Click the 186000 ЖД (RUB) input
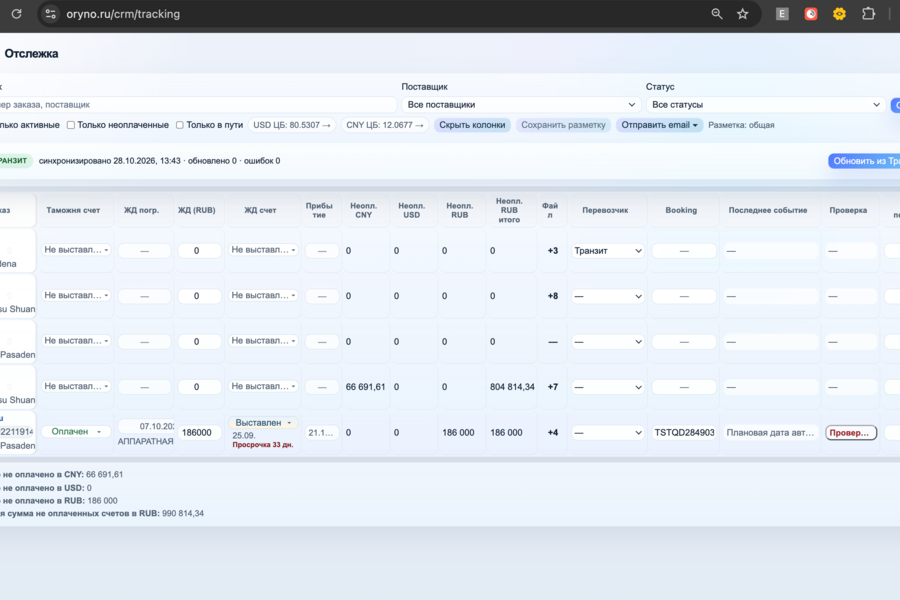This screenshot has height=600, width=900. 199,432
